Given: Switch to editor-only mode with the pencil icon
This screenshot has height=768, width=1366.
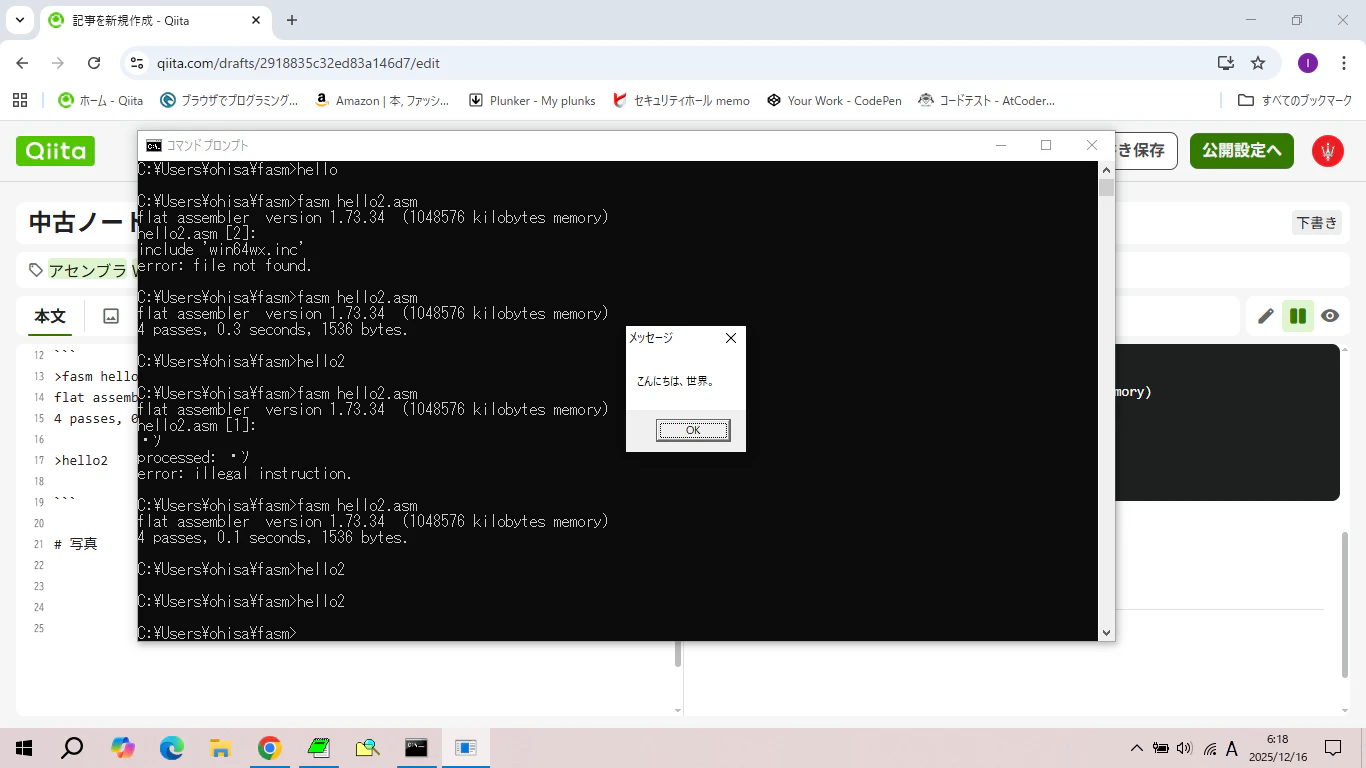Looking at the screenshot, I should [1266, 316].
